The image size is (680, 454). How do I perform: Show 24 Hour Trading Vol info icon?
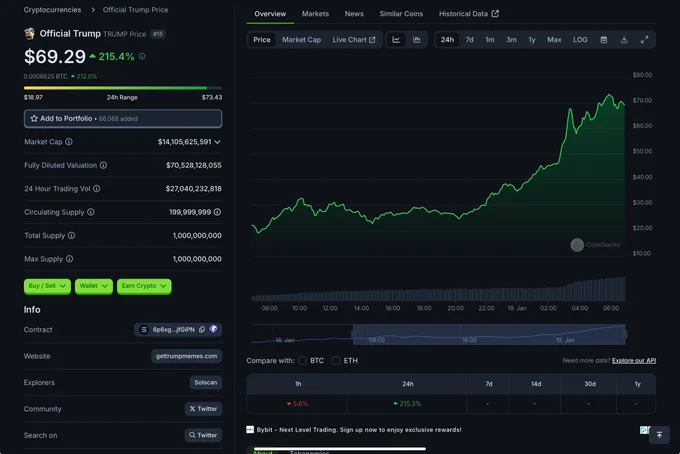97,189
